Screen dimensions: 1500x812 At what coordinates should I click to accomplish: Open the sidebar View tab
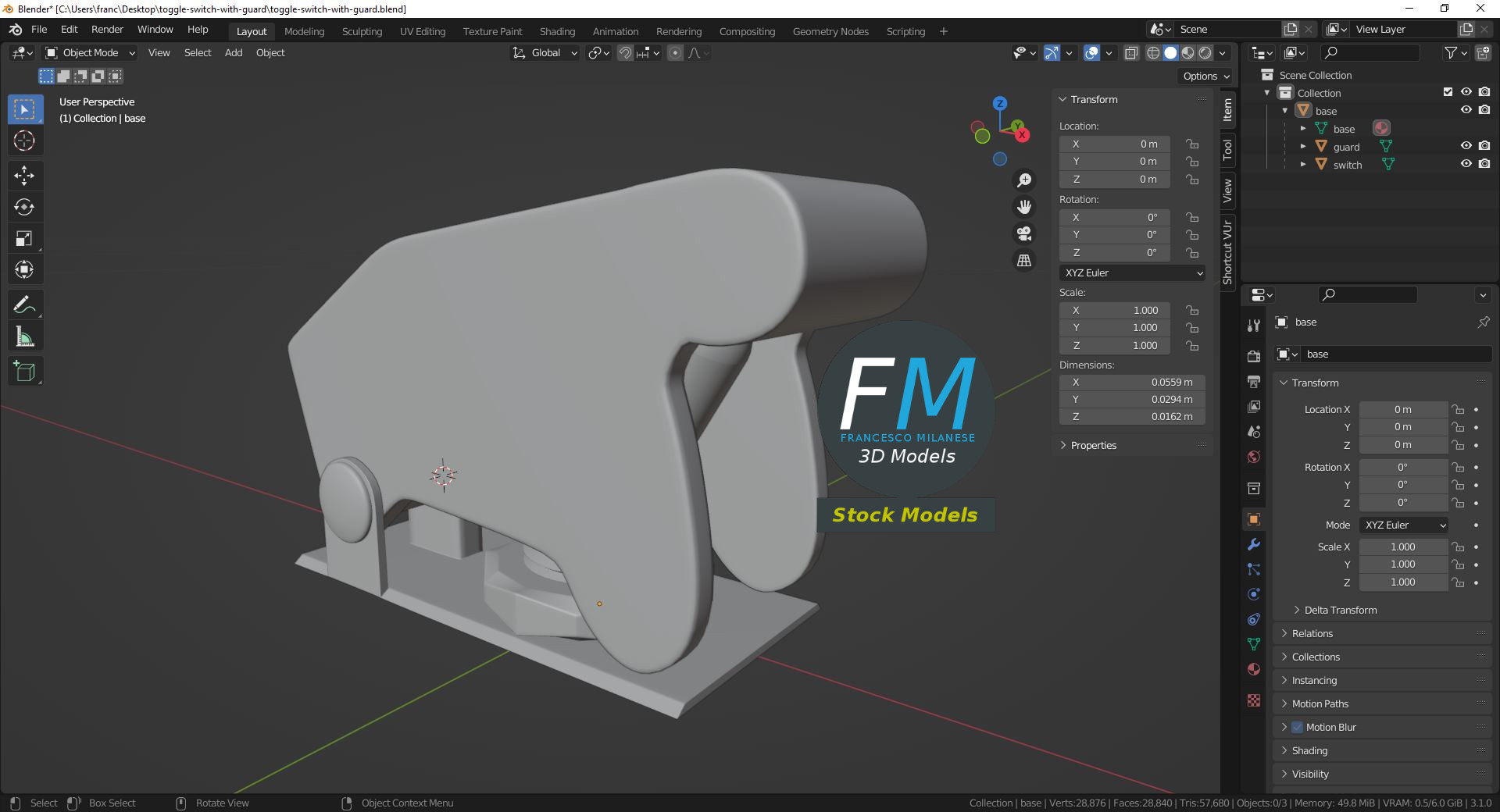[x=1228, y=191]
